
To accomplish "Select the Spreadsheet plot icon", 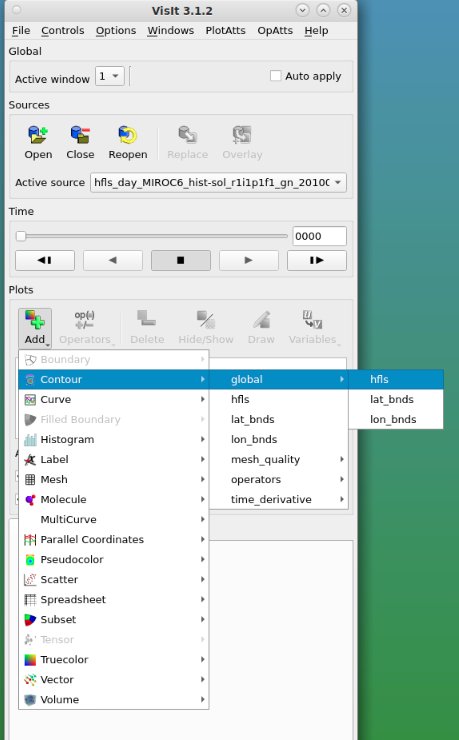I will tap(30, 599).
